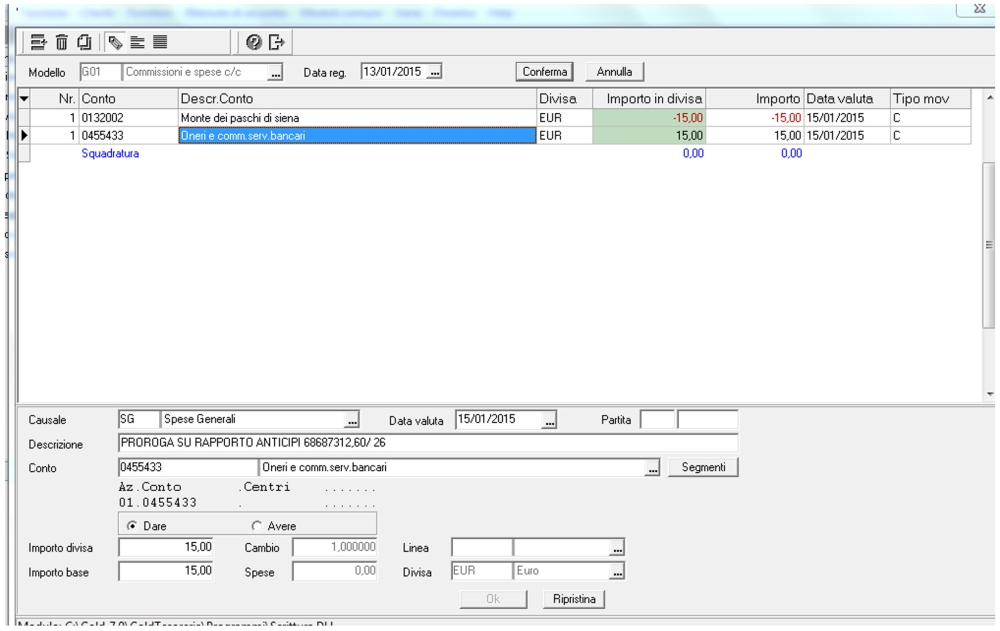Click the tag label toolbar icon
Viewport: 1000px width, 631px height.
[116, 42]
